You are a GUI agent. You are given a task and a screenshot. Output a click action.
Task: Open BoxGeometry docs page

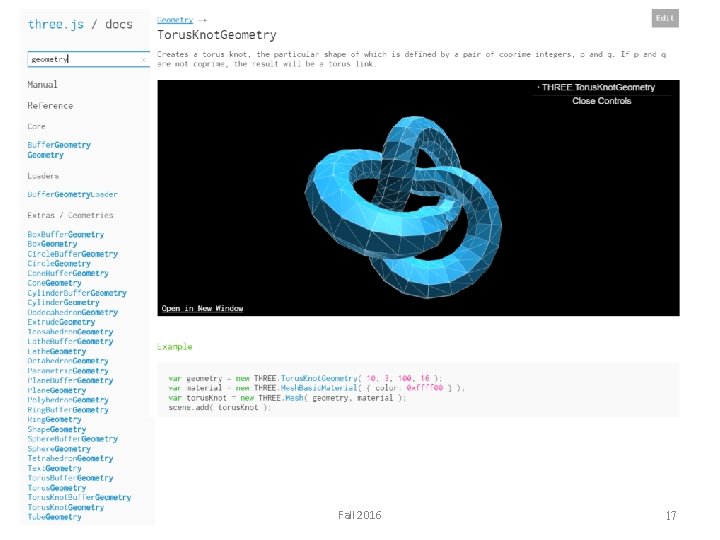(52, 244)
